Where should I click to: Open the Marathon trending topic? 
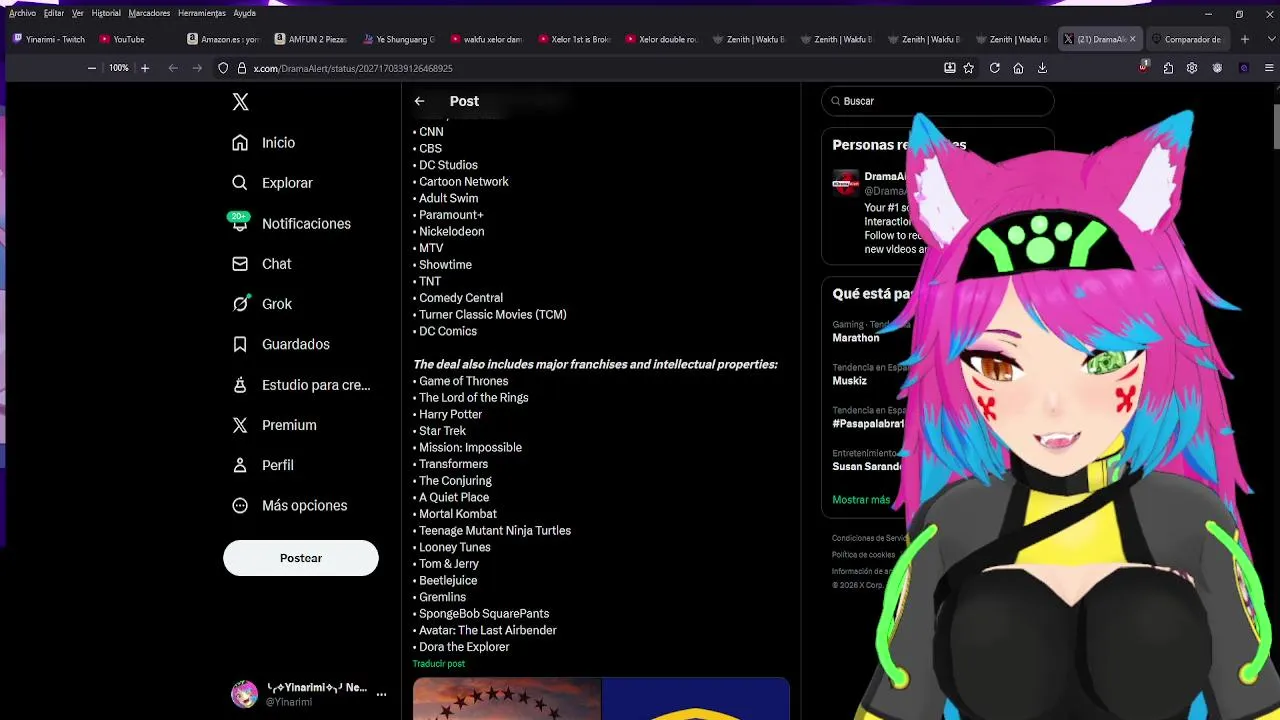[x=856, y=338]
